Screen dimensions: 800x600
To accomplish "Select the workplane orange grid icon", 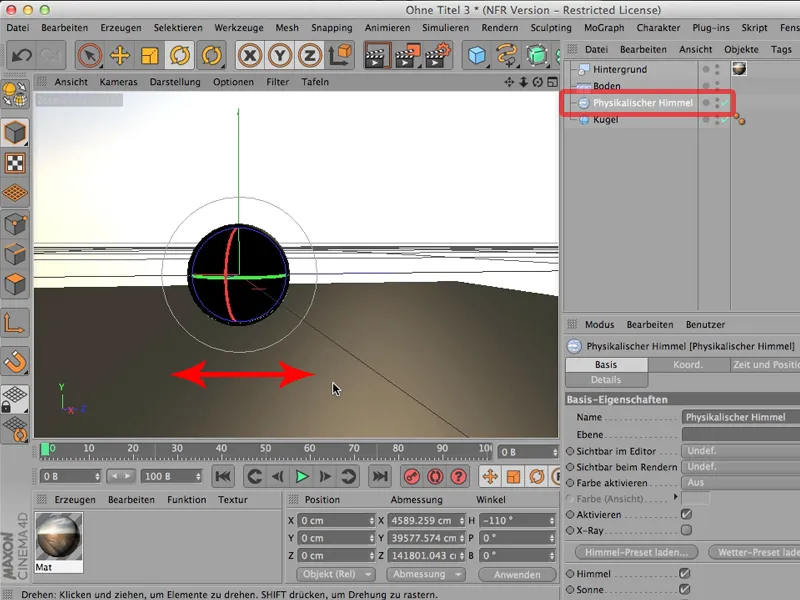I will pos(15,193).
